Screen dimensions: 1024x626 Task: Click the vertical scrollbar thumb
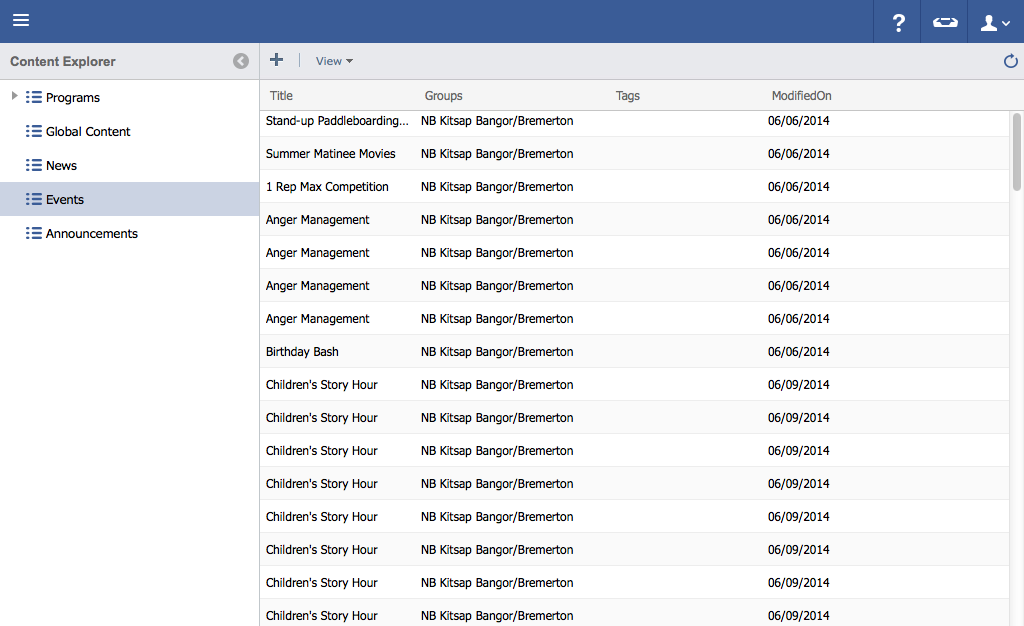pyautogui.click(x=1016, y=150)
